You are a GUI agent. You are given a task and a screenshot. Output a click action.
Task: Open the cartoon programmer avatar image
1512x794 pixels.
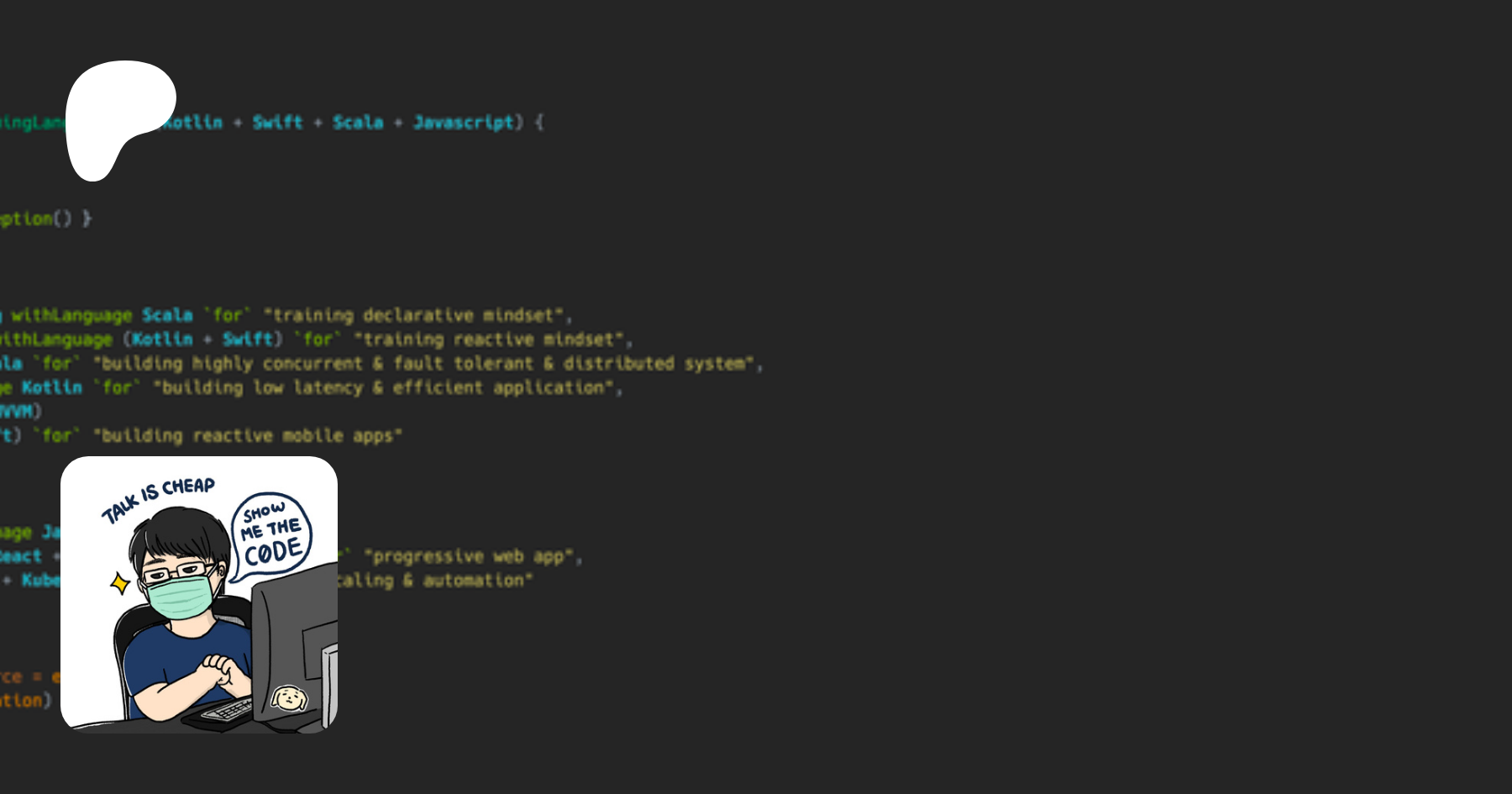[x=199, y=595]
